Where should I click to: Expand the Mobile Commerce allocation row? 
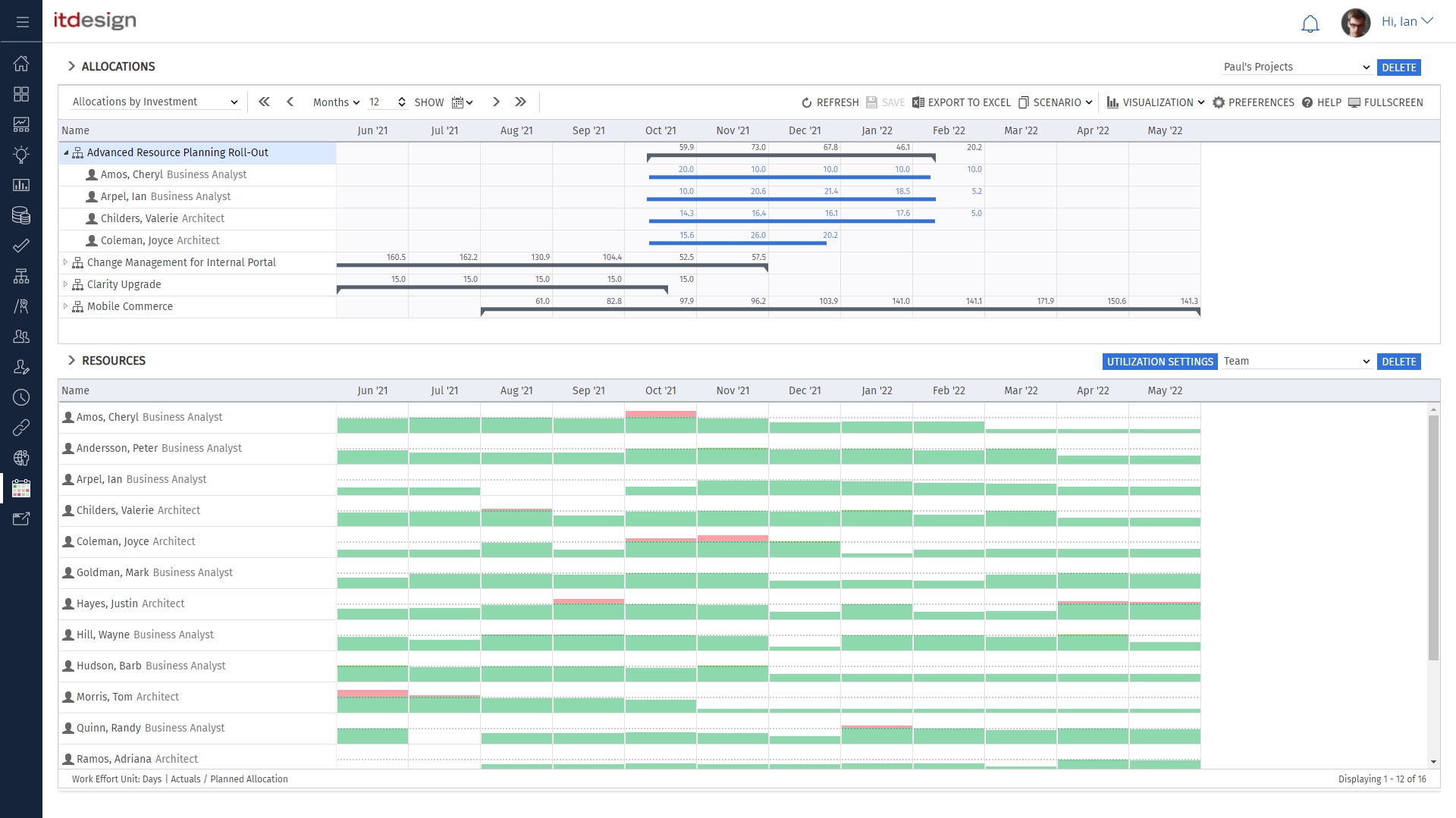[x=66, y=306]
